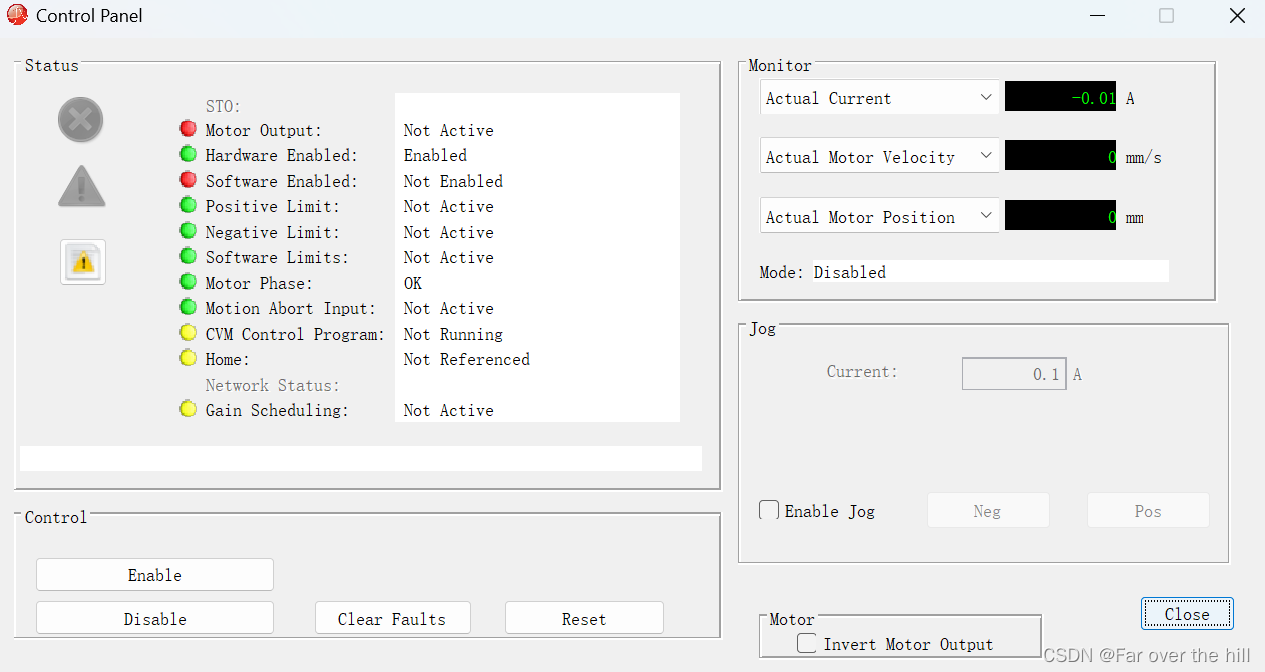Click the green Motion Abort Input indicator
Screen dimensions: 1265x672
[x=188, y=307]
